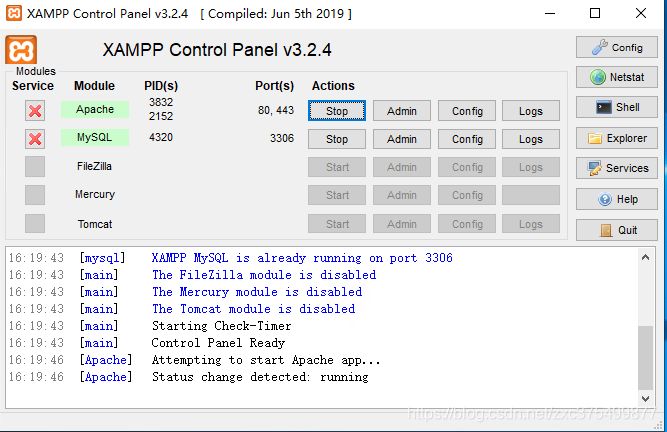Click log line 'Control Panel Ready'
This screenshot has height=432, width=667.
point(218,343)
